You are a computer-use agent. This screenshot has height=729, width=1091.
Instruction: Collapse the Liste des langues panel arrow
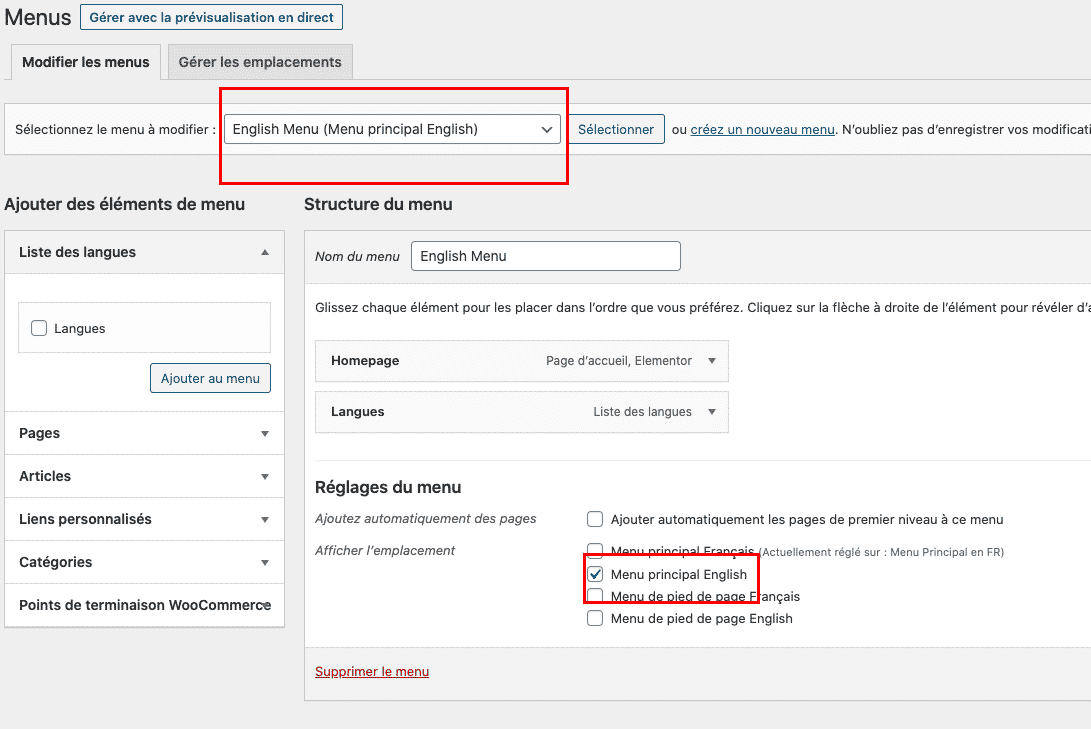(x=265, y=253)
